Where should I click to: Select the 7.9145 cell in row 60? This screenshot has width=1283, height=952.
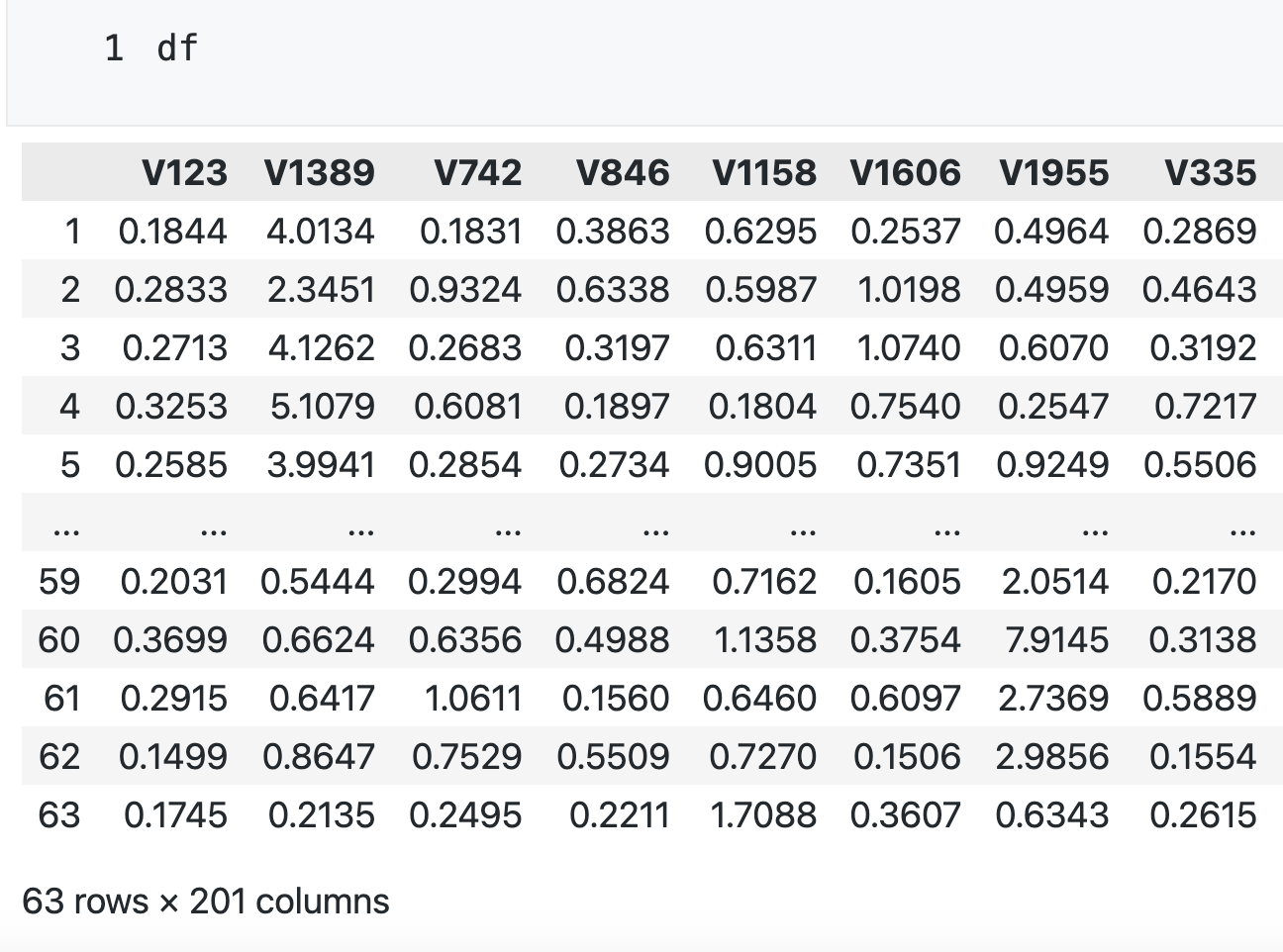pos(1056,640)
